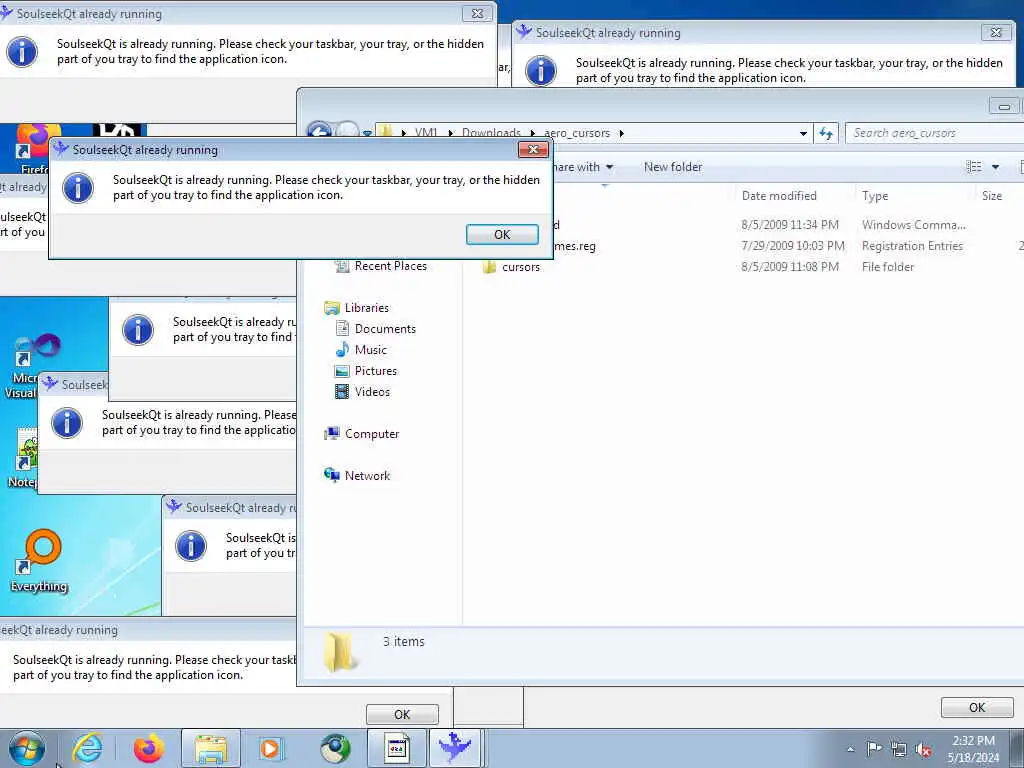This screenshot has width=1024, height=768.
Task: Click the info icon in the front dialog
Action: [78, 188]
